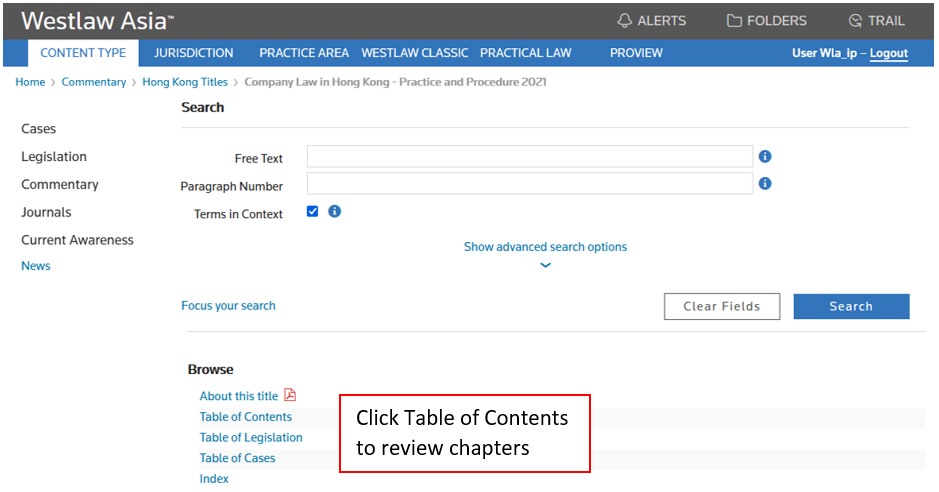Go to Home breadcrumb
The image size is (939, 492).
pos(30,82)
